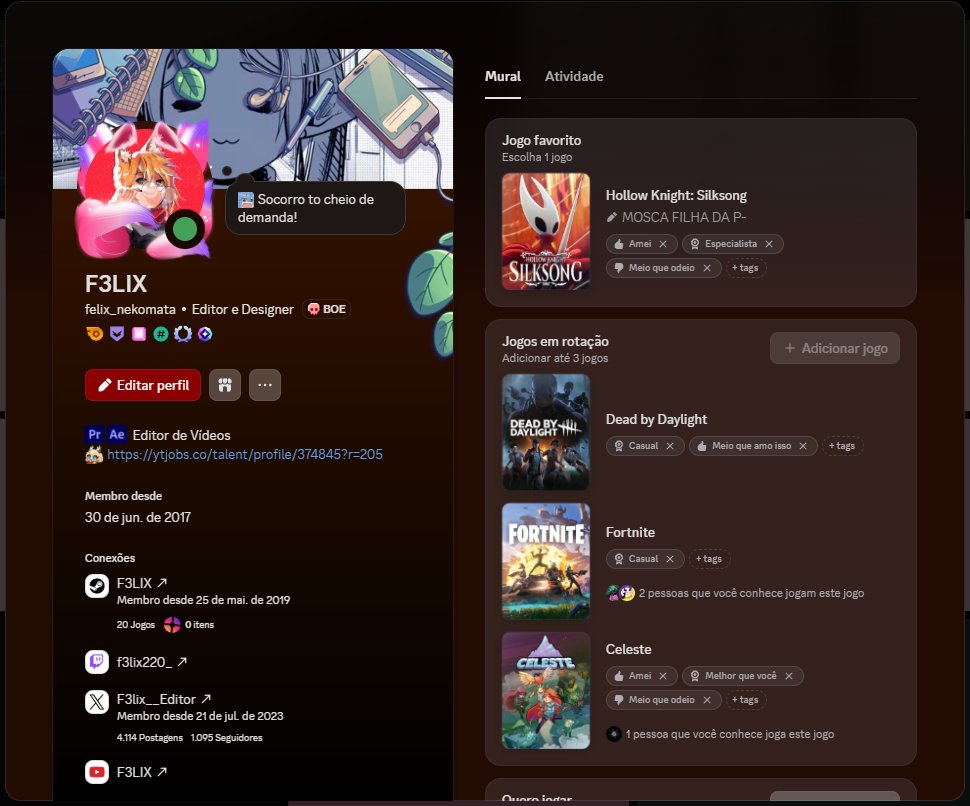Viewport: 970px width, 806px height.
Task: Click the felix_nekomata username text
Action: (x=130, y=309)
